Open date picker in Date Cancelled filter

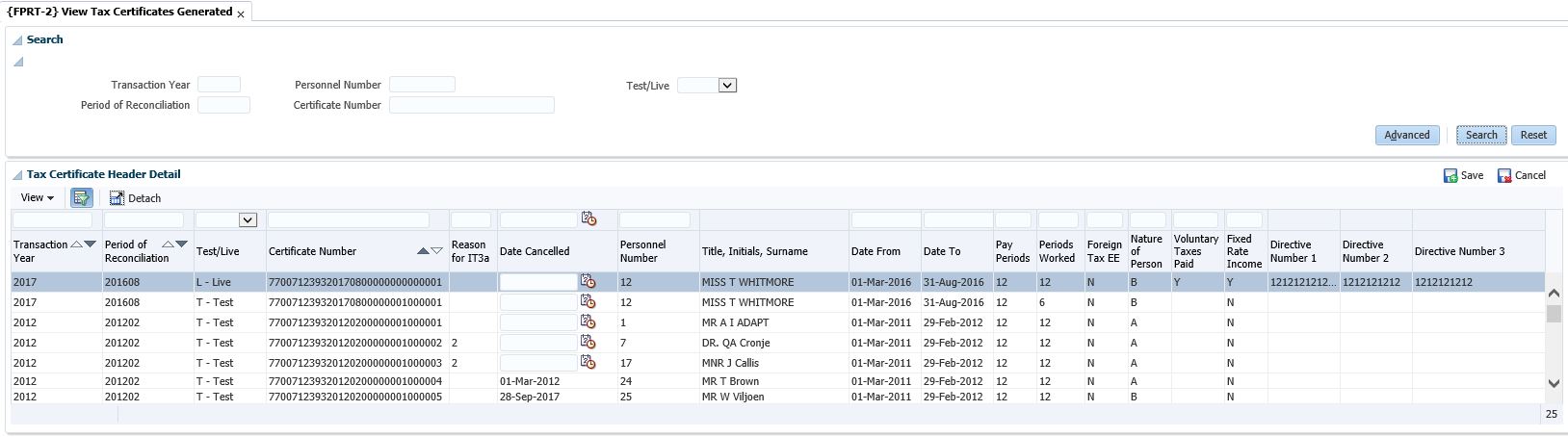click(x=588, y=219)
